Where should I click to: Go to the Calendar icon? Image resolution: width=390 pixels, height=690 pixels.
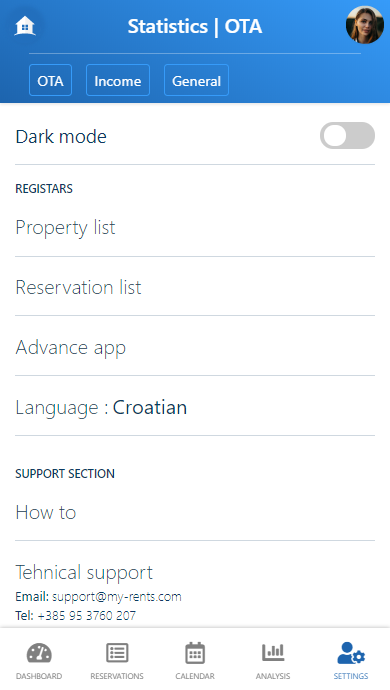click(x=195, y=653)
